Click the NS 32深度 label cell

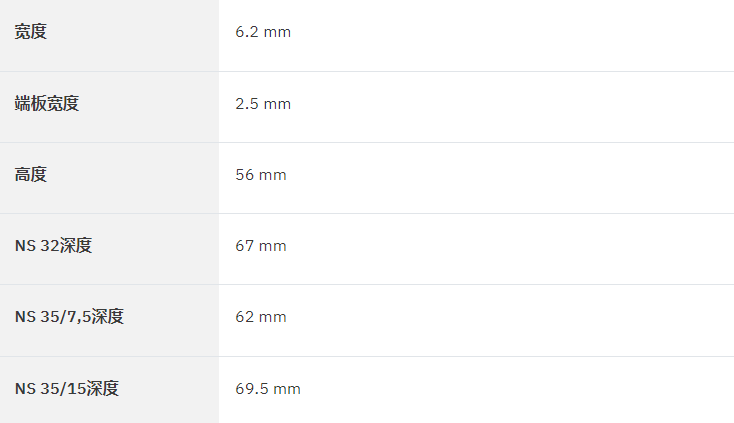109,249
